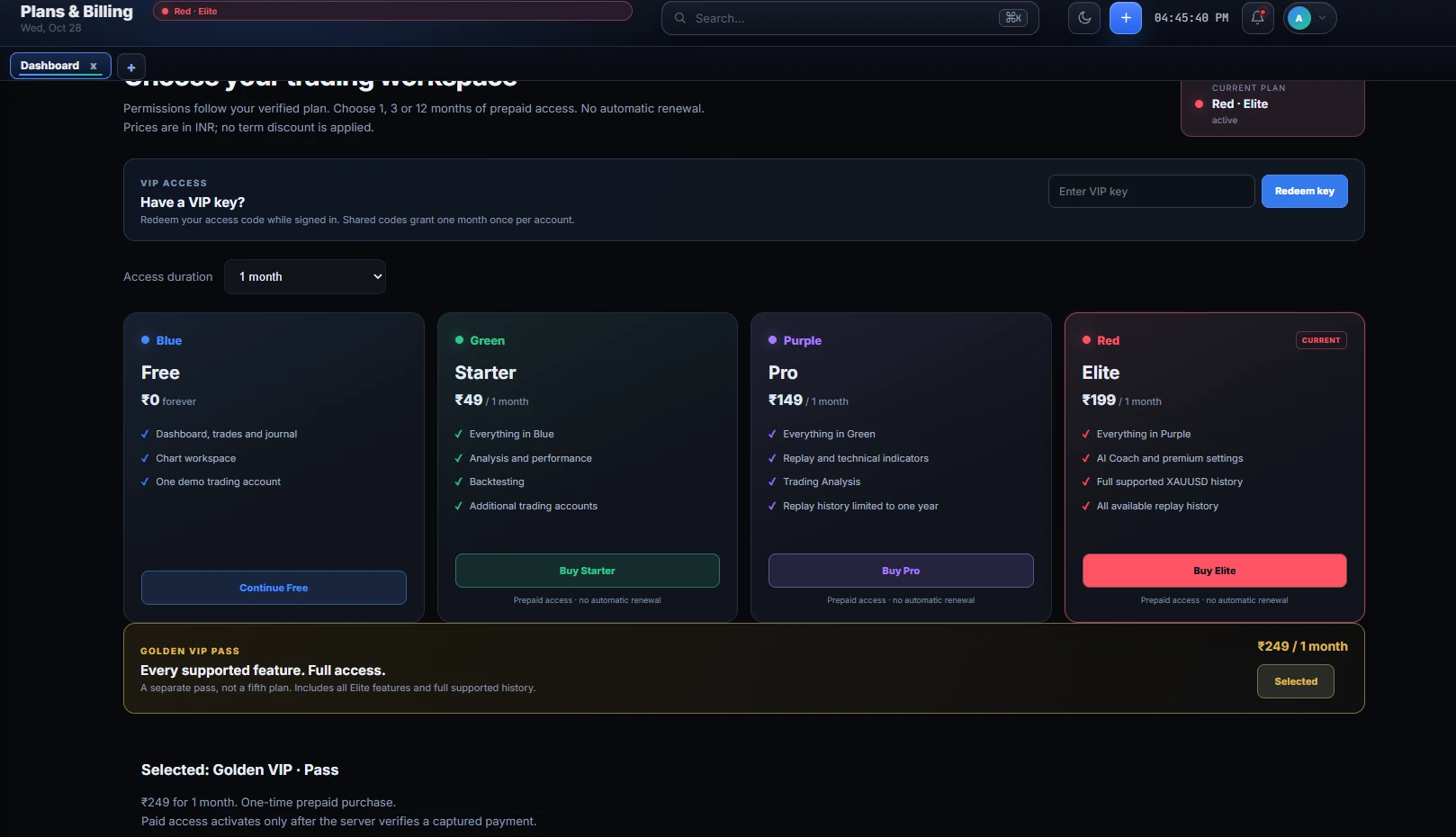The height and width of the screenshot is (837, 1456).
Task: Click the blue plus button in header
Action: pos(1126,18)
